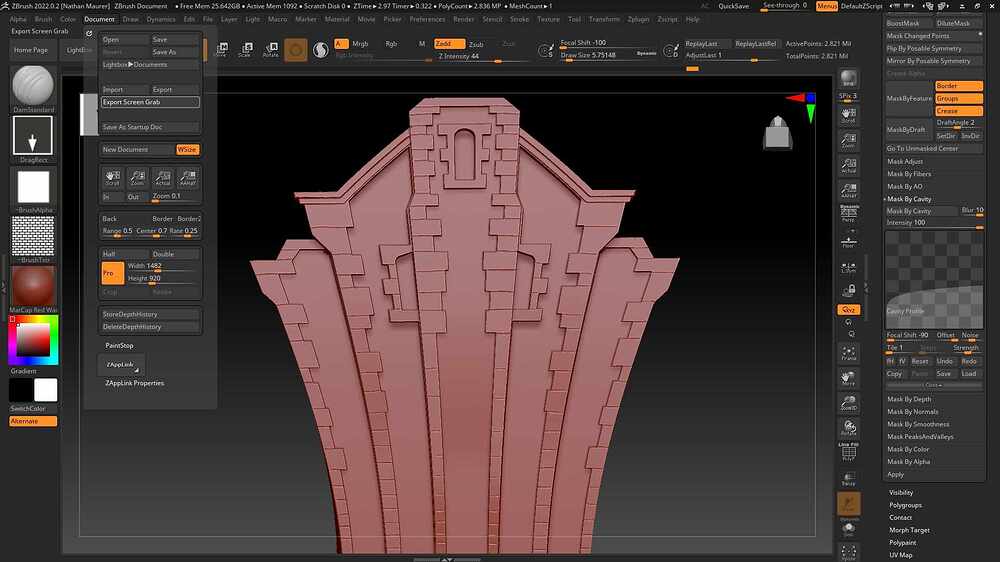
Task: Expand the Mask By Depth section
Action: (909, 399)
